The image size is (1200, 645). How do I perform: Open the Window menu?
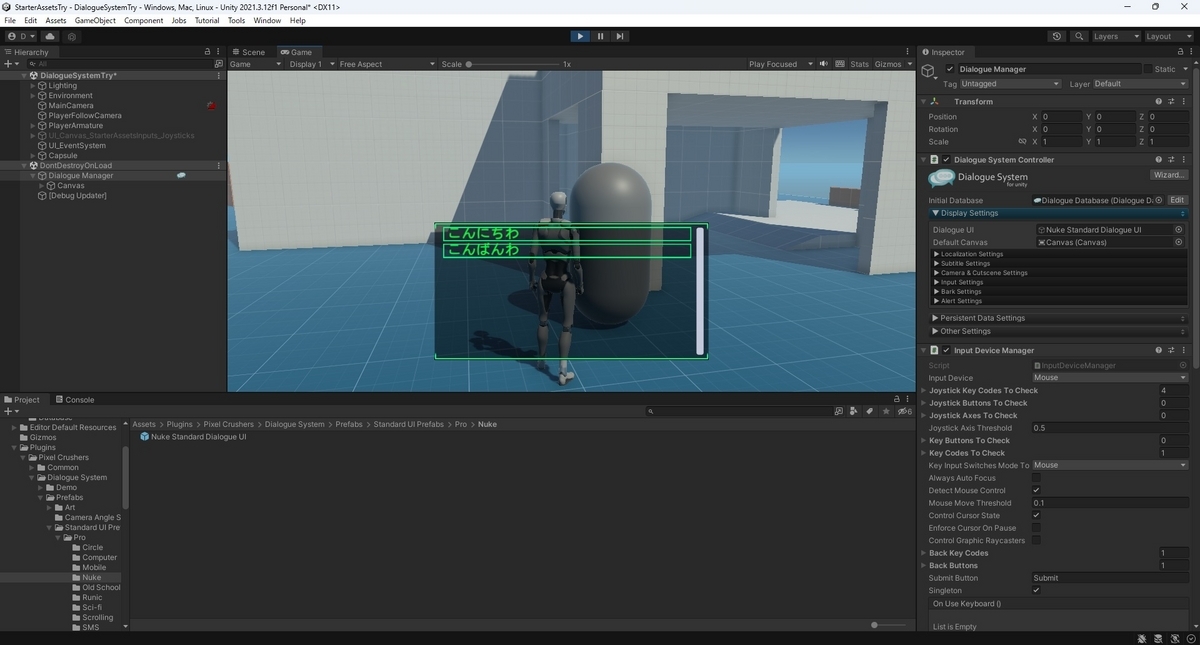267,20
